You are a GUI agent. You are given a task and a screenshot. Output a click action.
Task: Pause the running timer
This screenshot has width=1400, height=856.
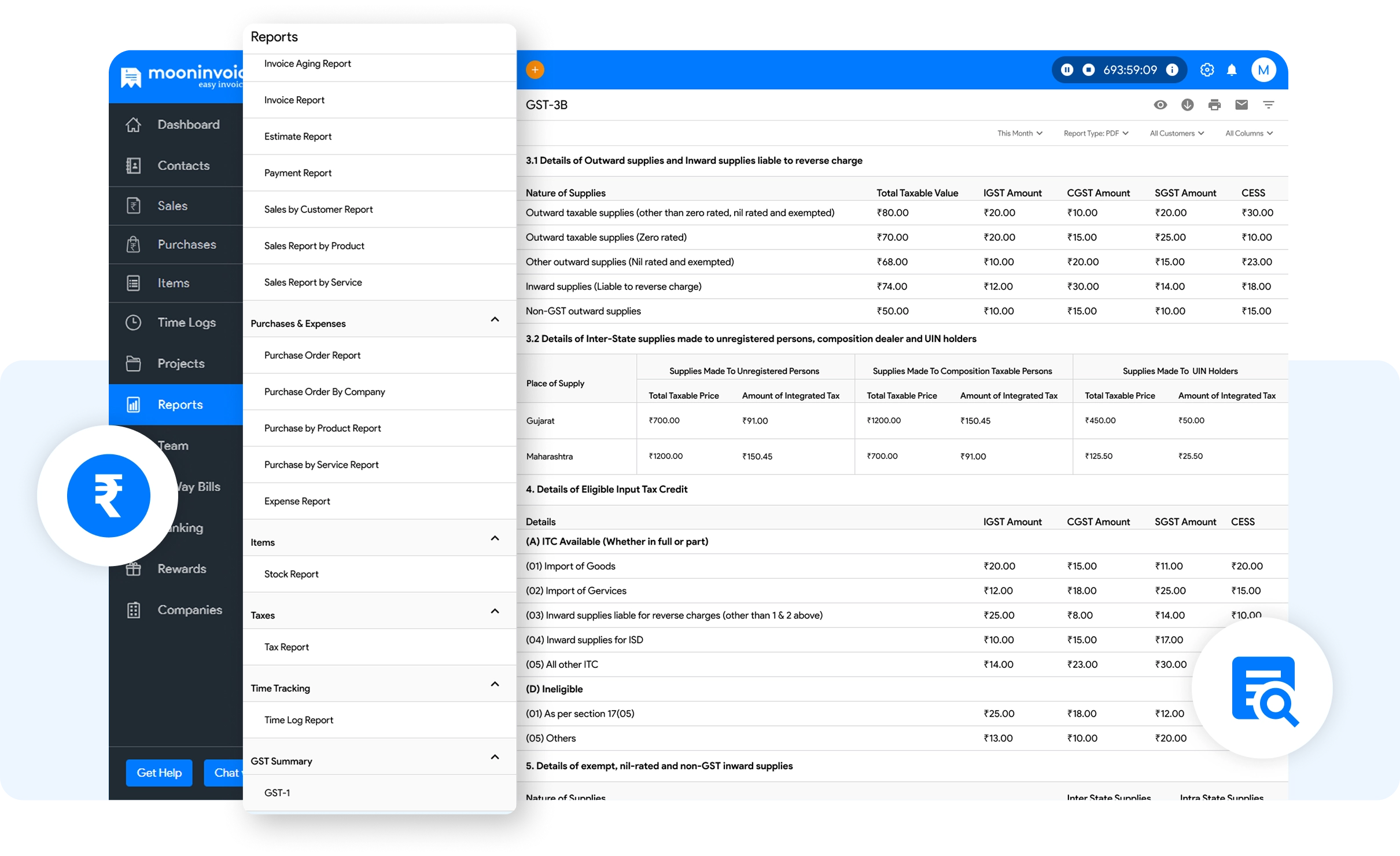pos(1067,70)
